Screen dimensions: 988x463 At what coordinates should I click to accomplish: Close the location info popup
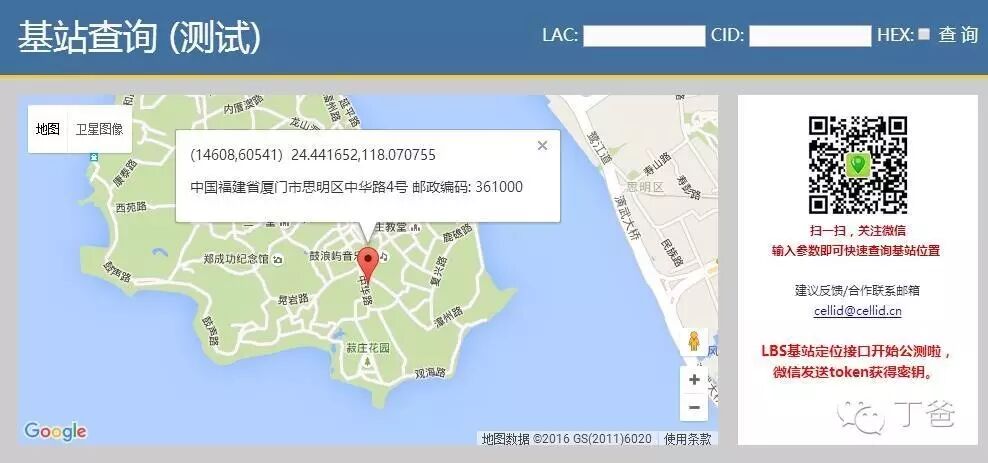click(542, 146)
